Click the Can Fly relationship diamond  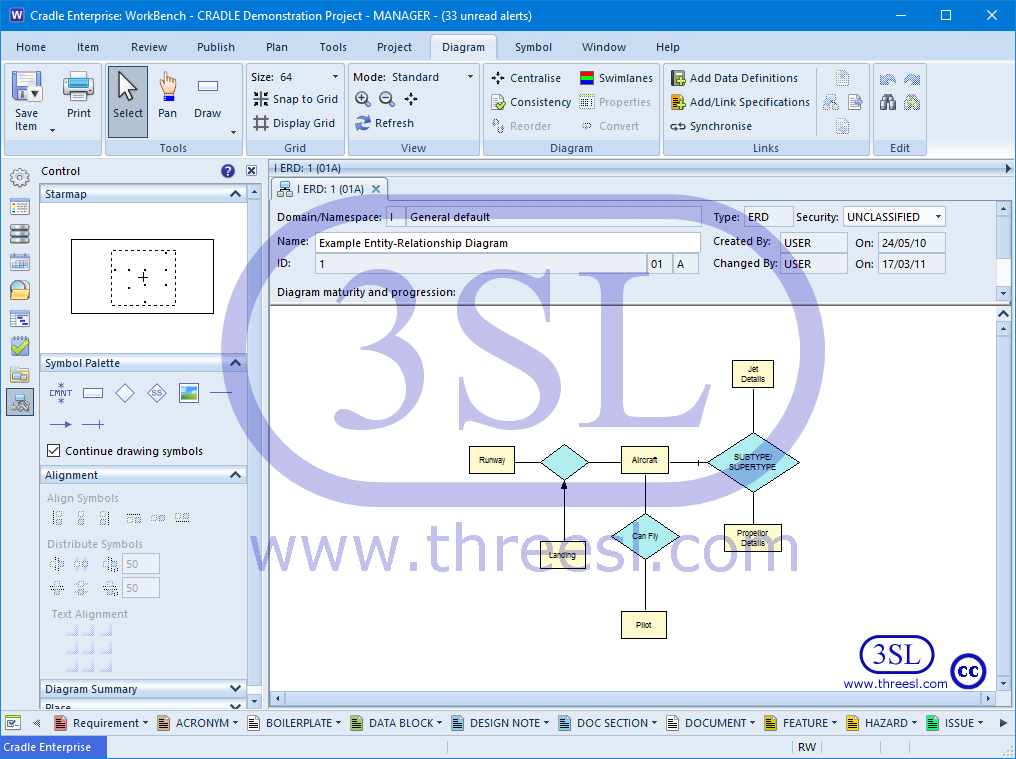coord(645,537)
